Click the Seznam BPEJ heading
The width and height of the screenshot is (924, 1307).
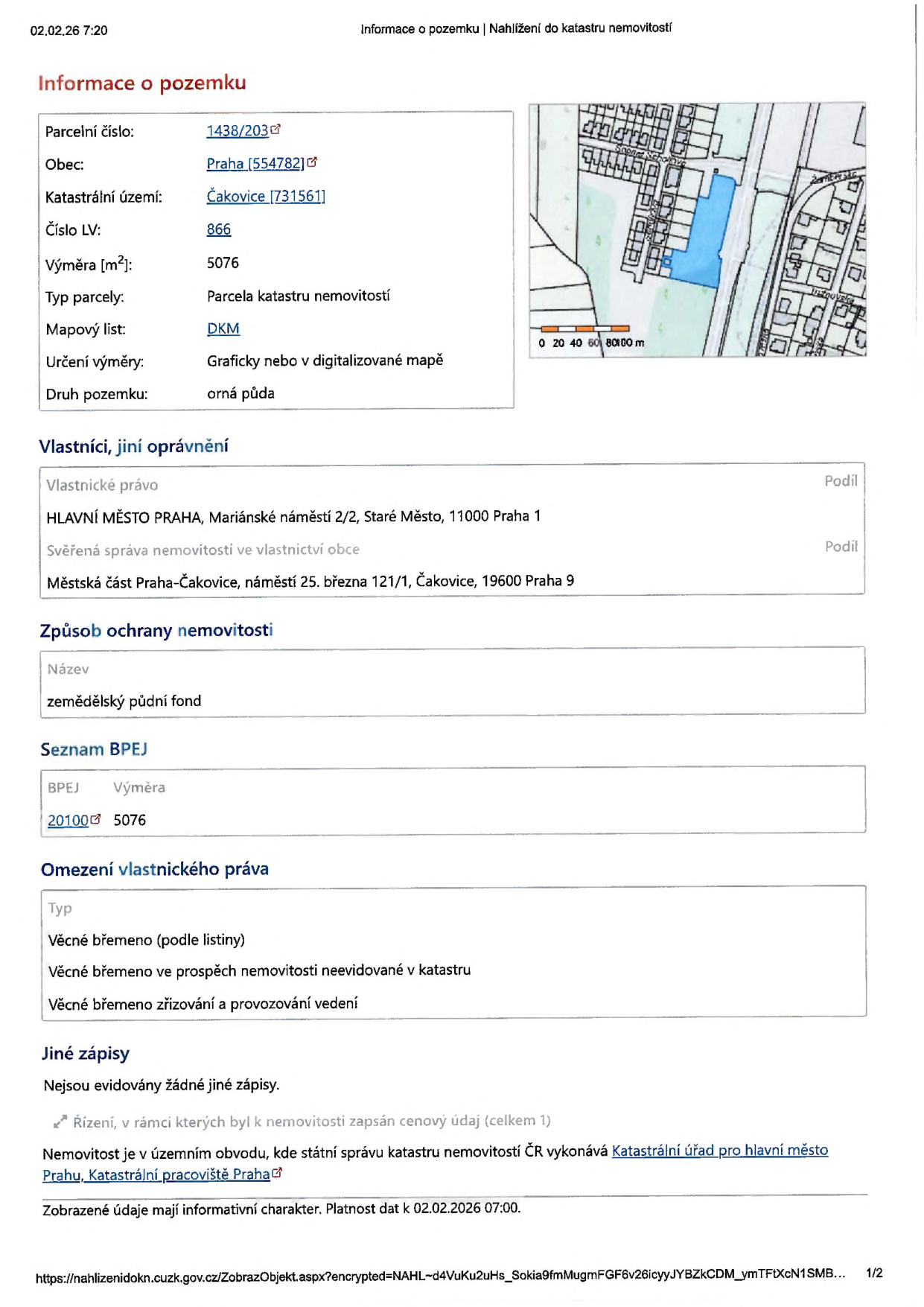tap(94, 749)
